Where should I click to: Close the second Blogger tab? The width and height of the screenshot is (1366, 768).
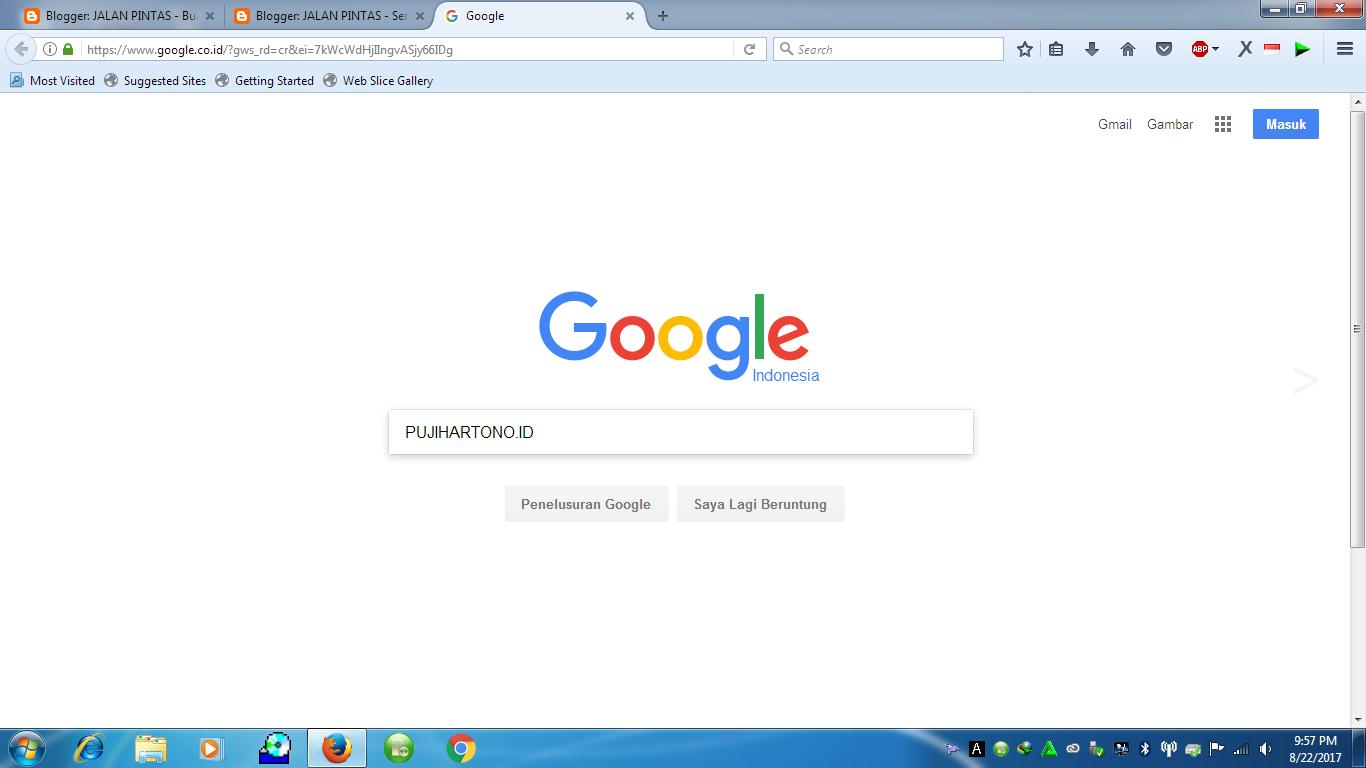click(x=420, y=16)
